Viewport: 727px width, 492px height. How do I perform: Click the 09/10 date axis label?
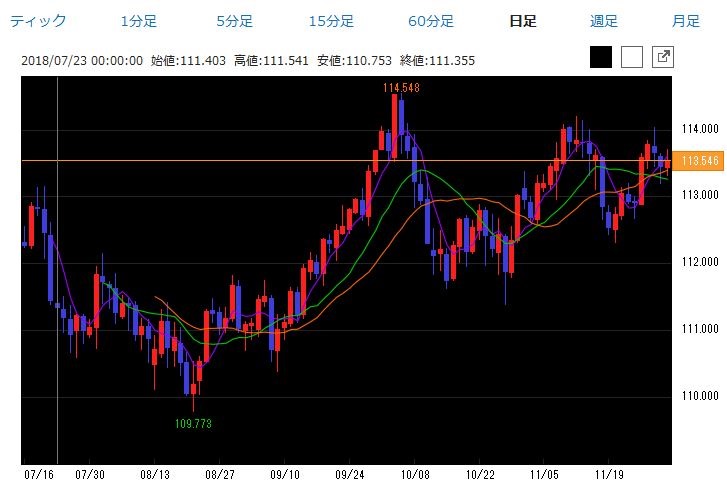click(x=285, y=475)
